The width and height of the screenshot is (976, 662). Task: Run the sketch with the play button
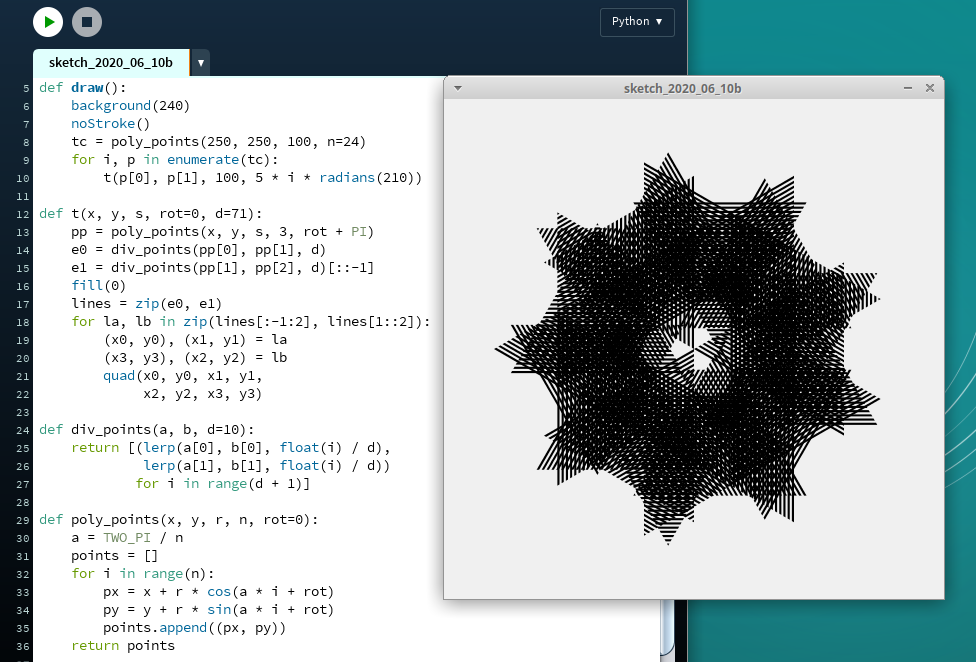click(x=47, y=21)
